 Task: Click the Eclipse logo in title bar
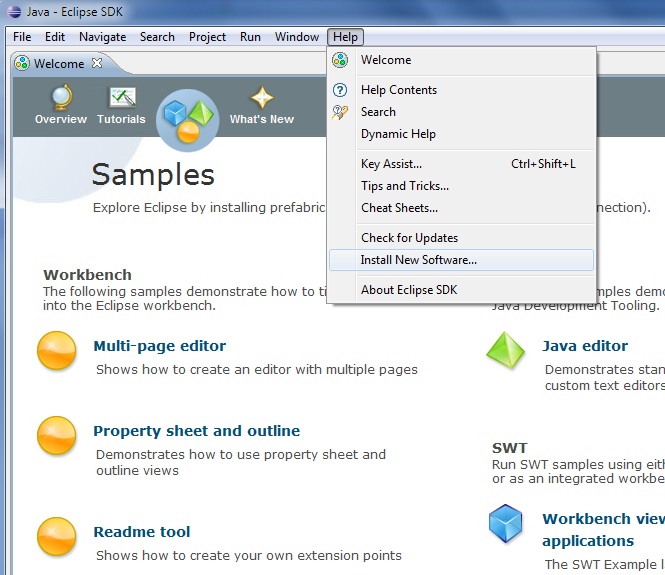coord(14,11)
